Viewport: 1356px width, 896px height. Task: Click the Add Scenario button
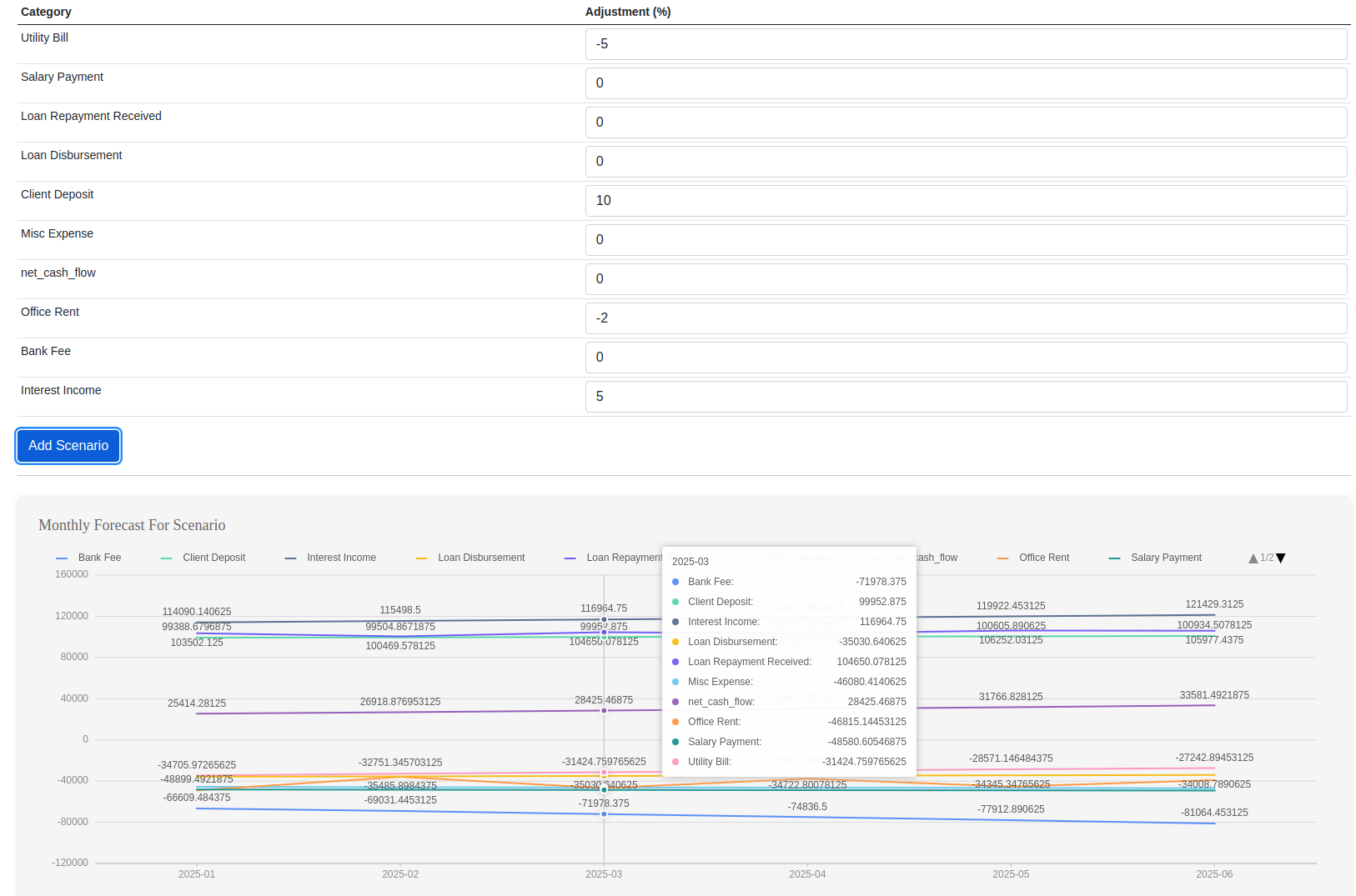68,446
